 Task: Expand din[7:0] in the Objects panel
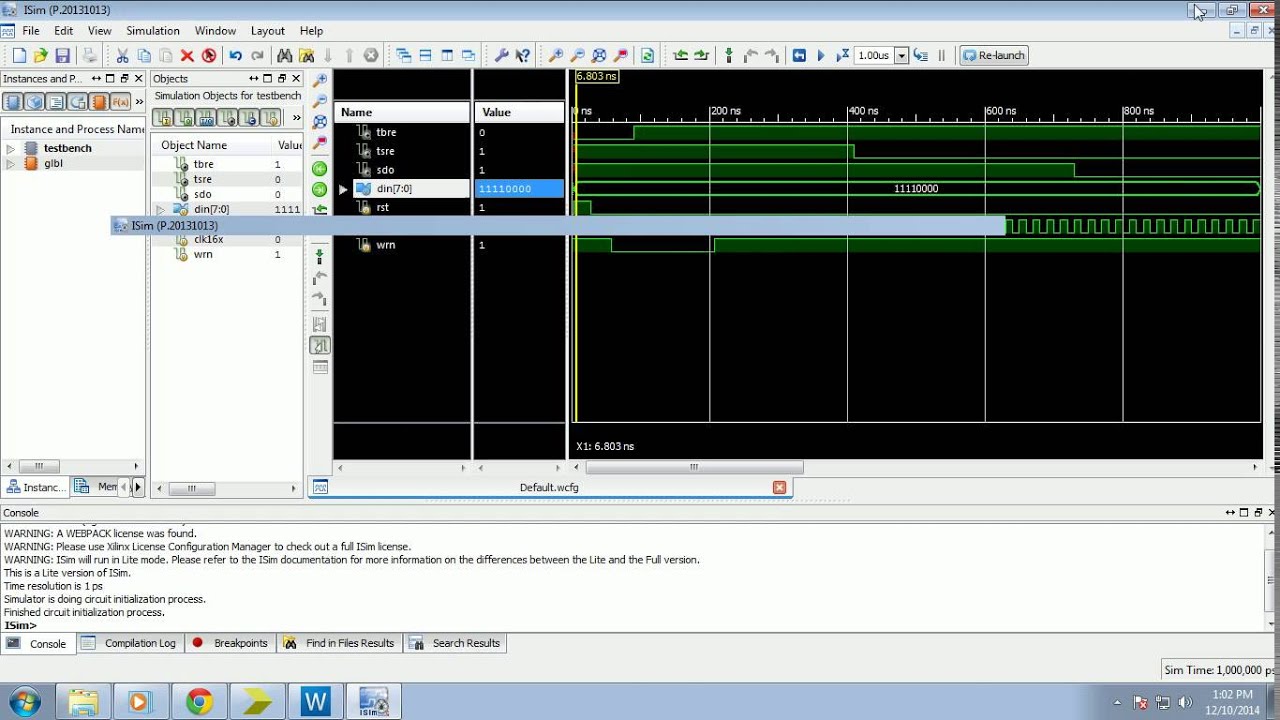click(160, 209)
